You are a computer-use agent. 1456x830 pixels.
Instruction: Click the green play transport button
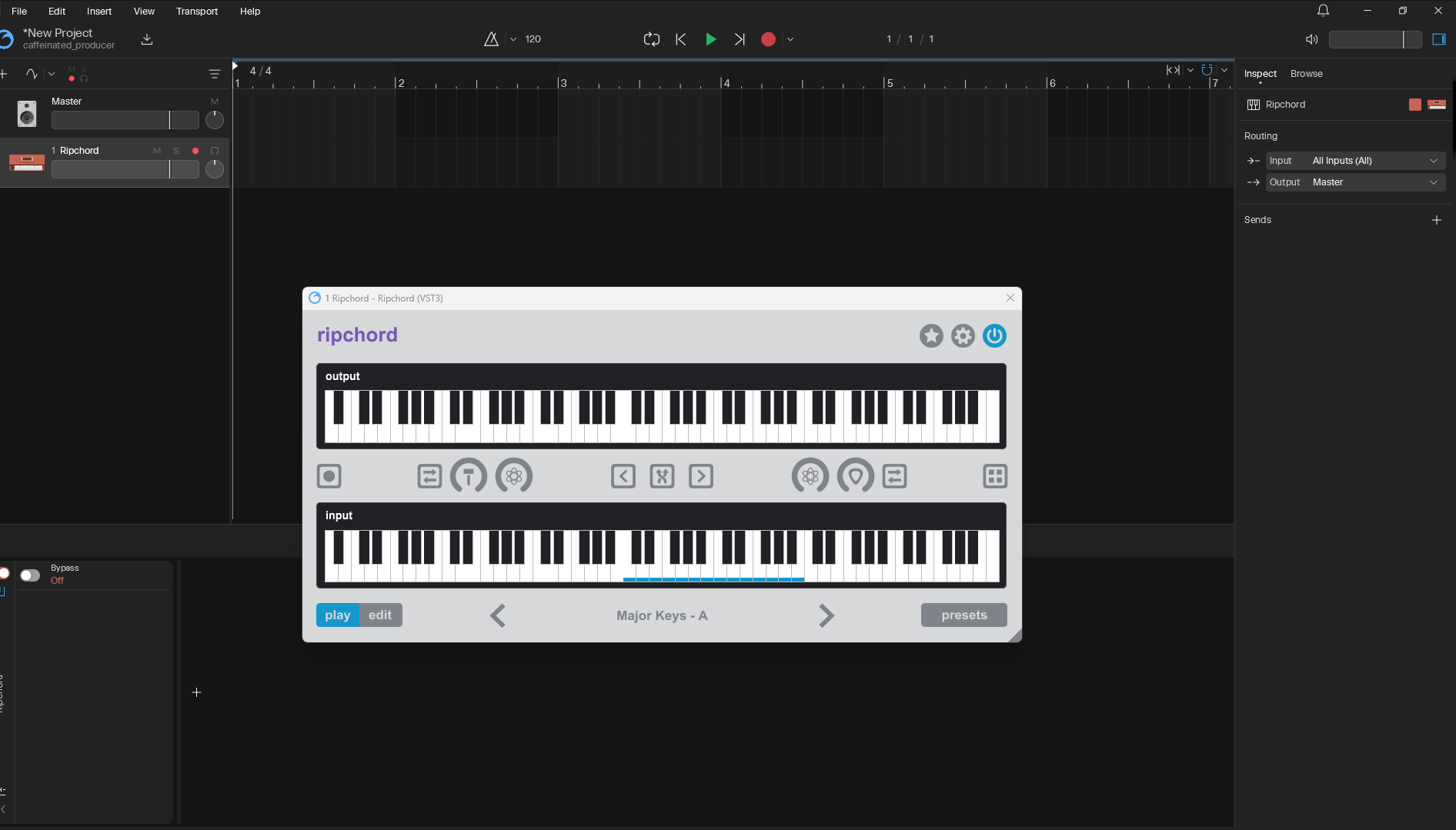710,39
